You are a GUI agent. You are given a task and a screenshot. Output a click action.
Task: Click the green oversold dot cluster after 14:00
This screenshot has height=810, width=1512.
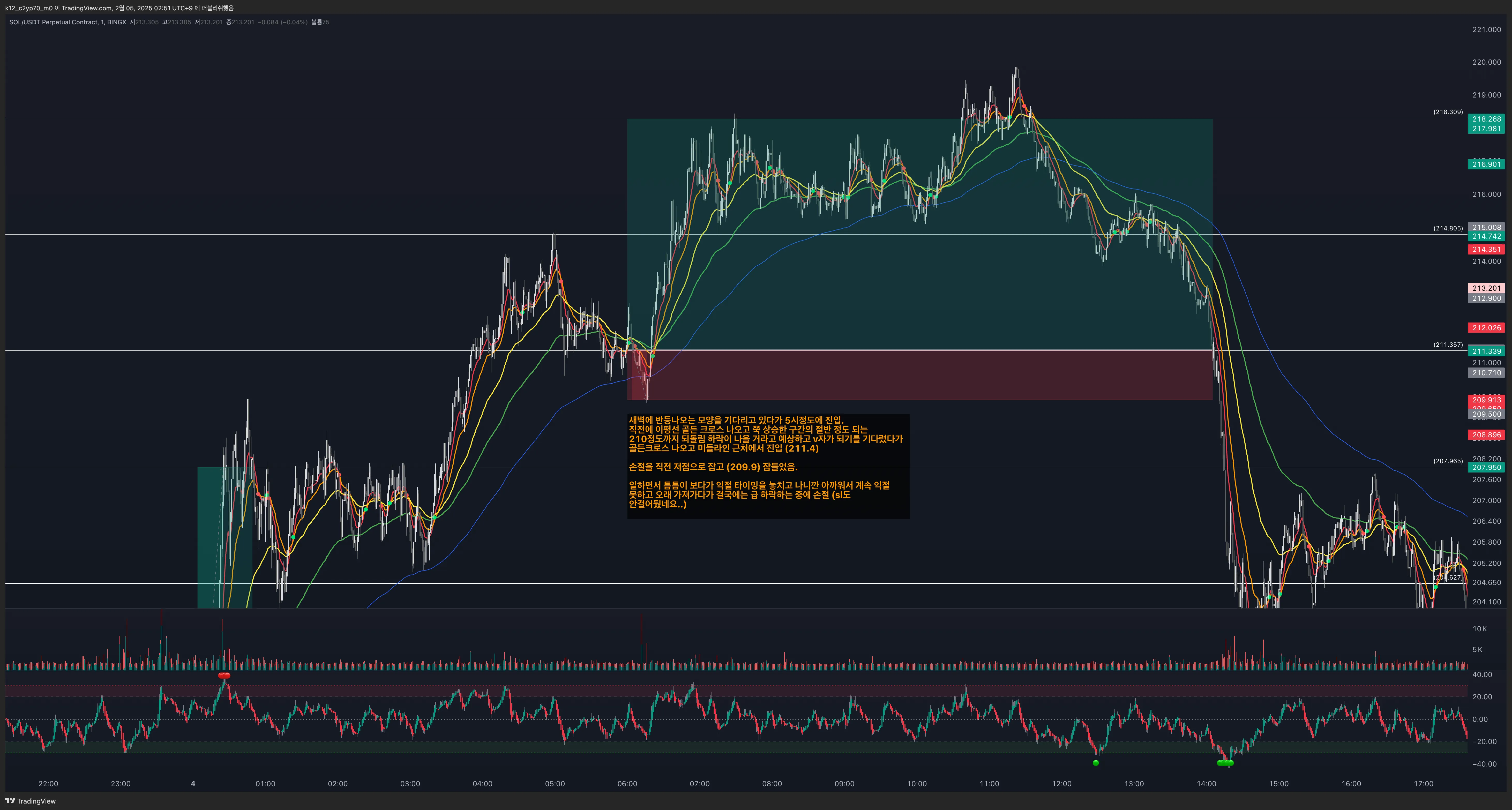pyautogui.click(x=1226, y=763)
